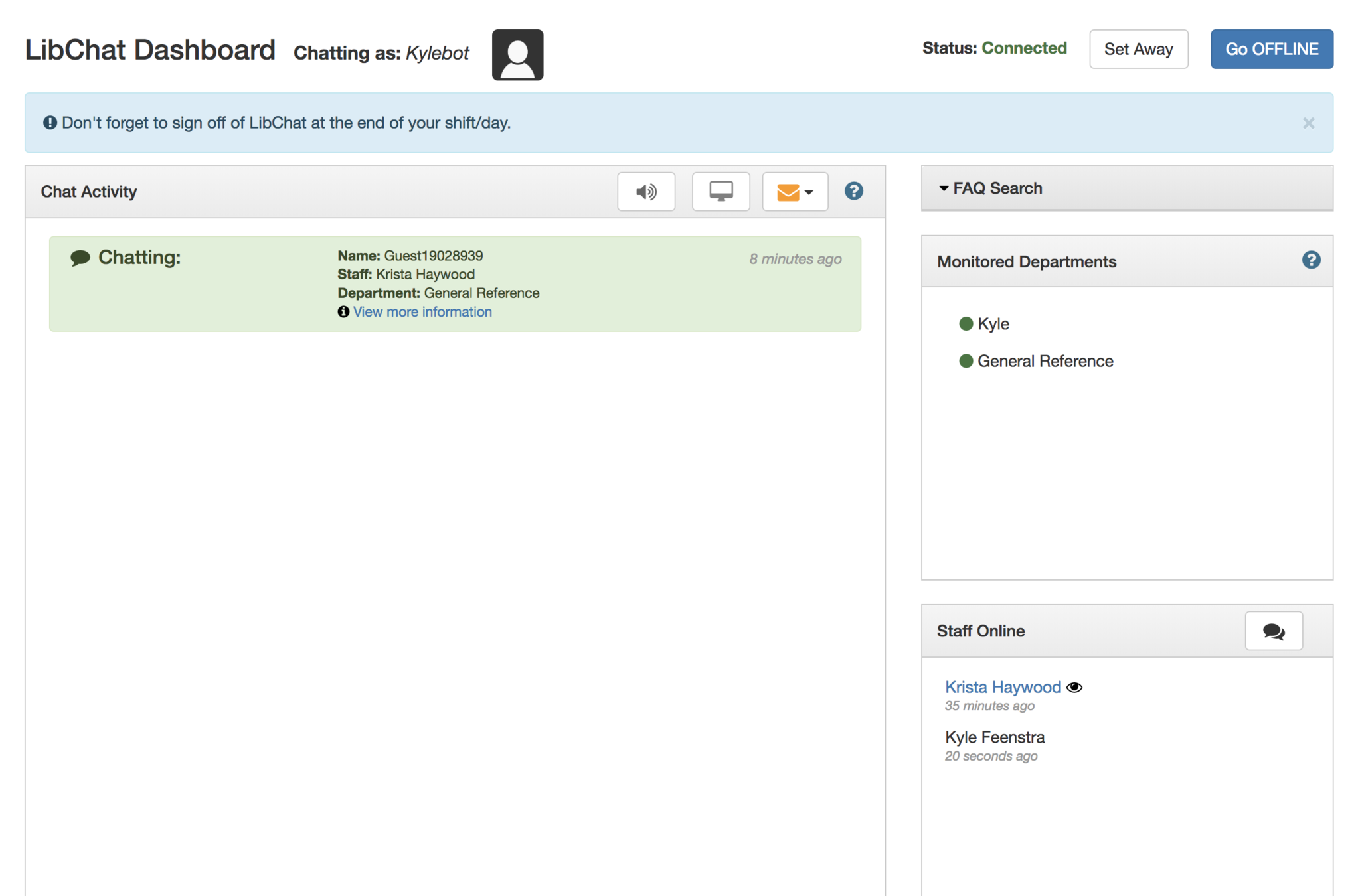Click Chat Activity help question mark
Viewport: 1356px width, 896px height.
(853, 191)
